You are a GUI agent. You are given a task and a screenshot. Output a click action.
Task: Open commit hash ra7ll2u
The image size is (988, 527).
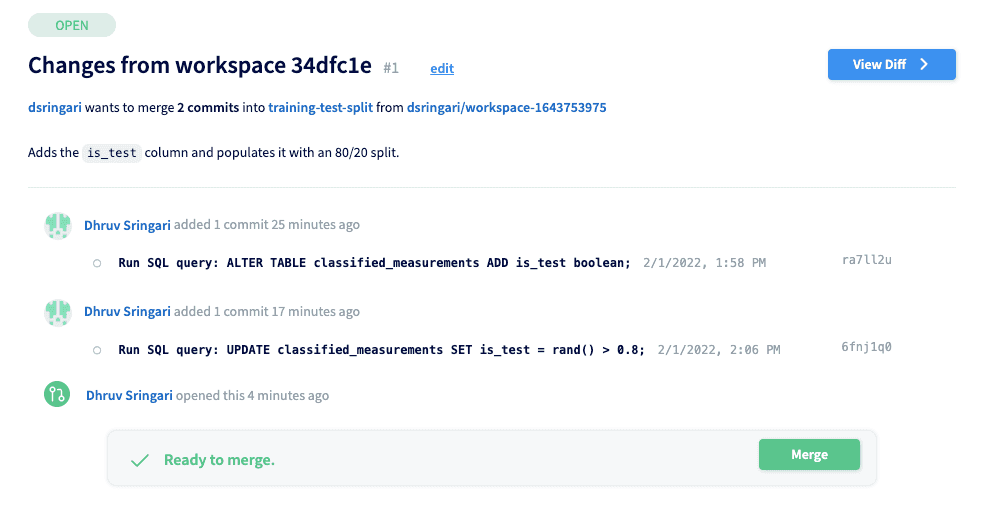click(866, 260)
